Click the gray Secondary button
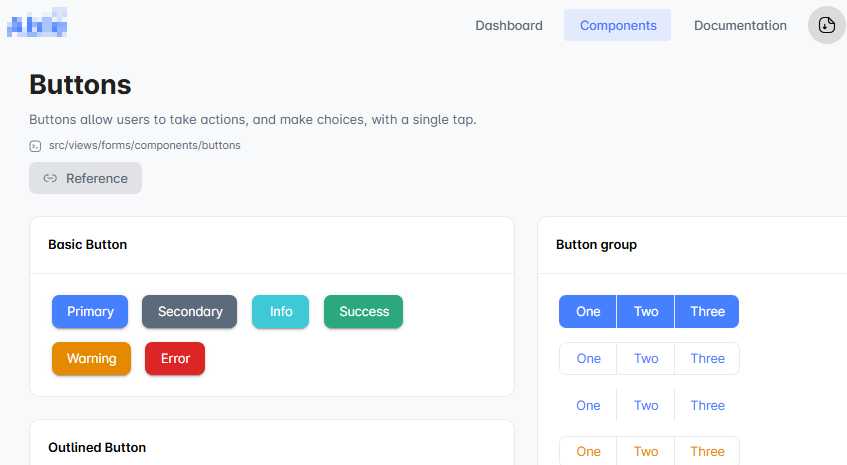Screen dimensions: 847x465 point(190,312)
